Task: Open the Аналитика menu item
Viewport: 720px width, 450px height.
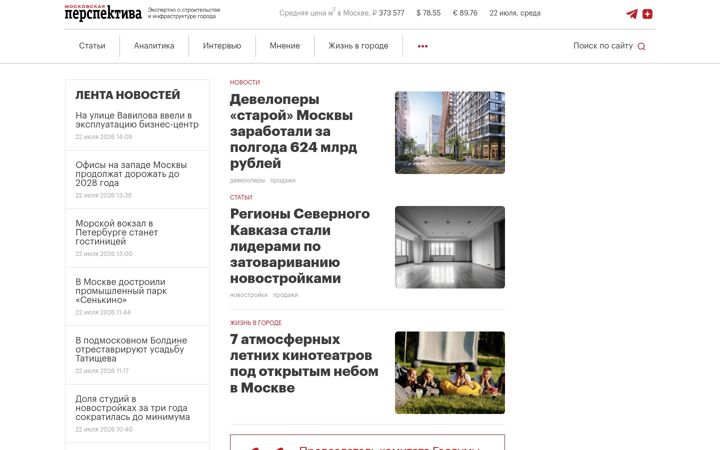Action: point(154,45)
